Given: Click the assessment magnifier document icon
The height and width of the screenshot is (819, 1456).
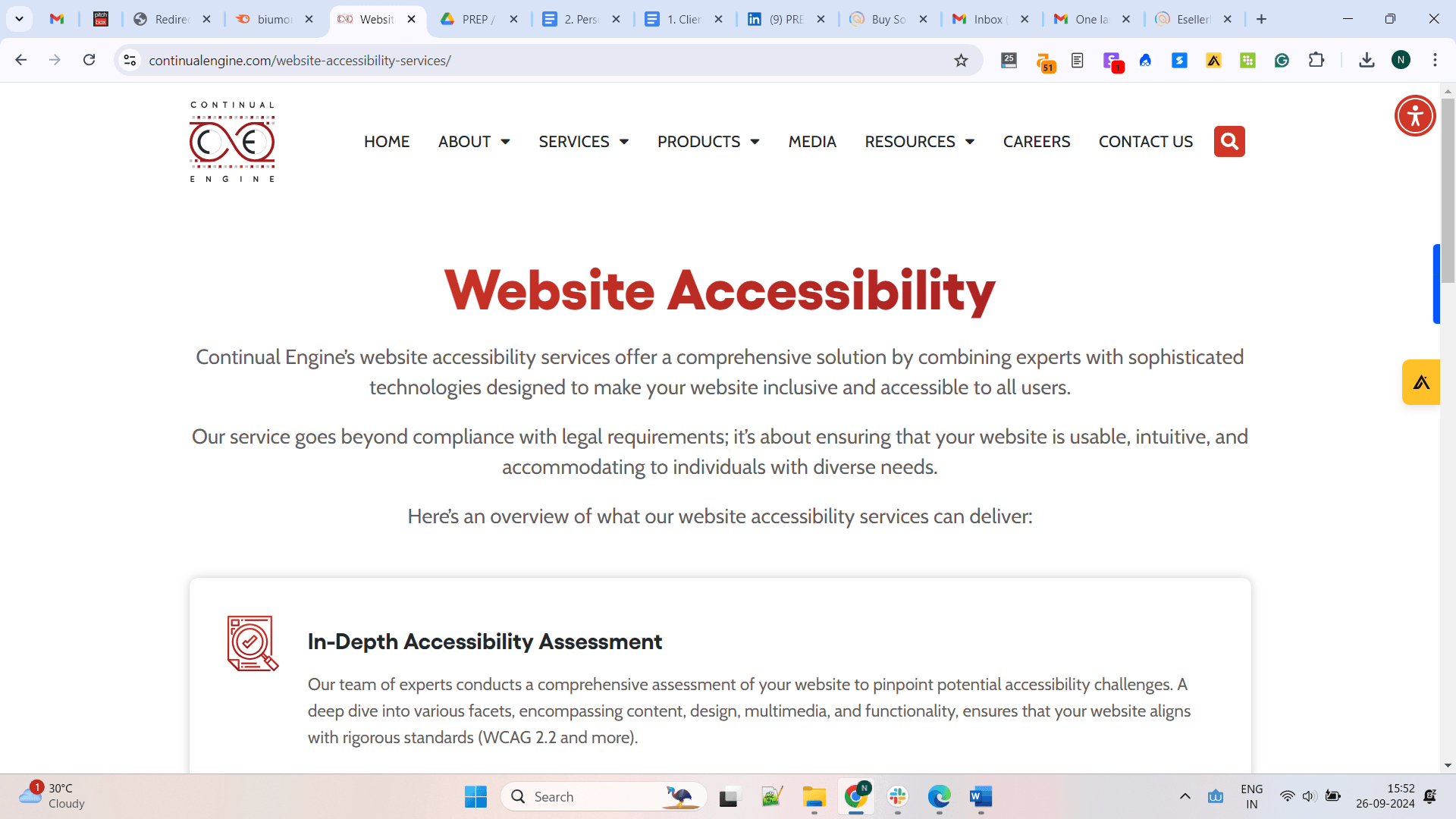Looking at the screenshot, I should point(253,643).
